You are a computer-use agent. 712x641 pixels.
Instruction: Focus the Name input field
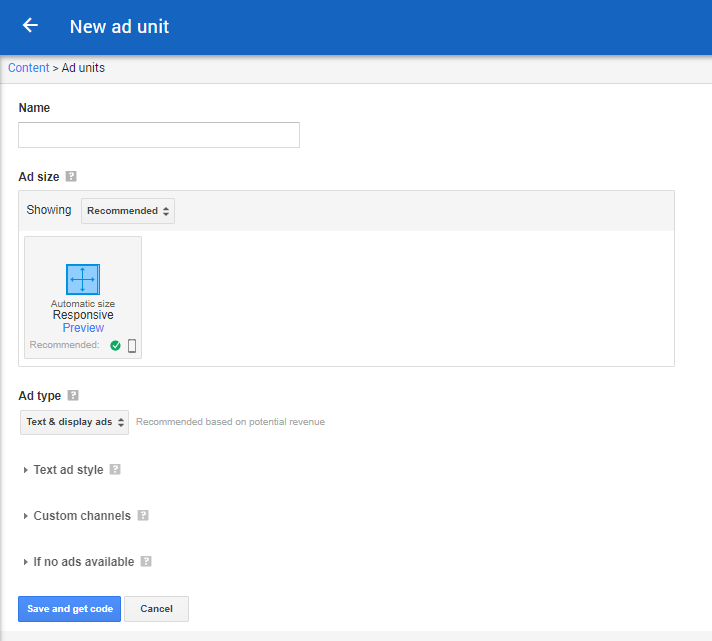point(159,135)
